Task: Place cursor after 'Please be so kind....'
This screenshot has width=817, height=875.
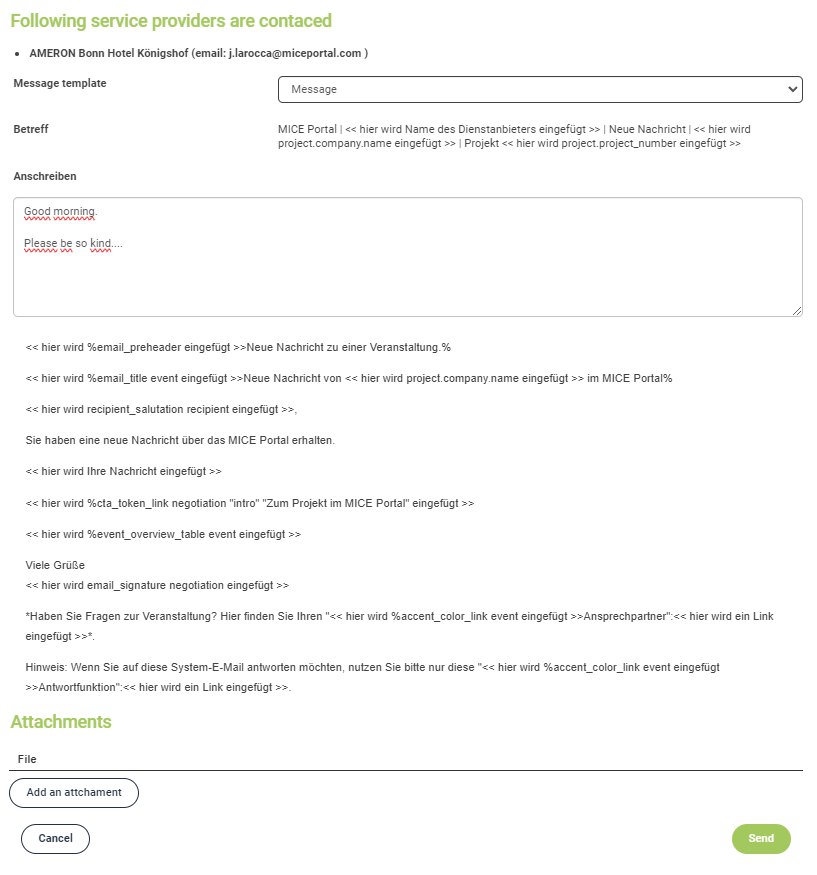Action: click(x=123, y=243)
